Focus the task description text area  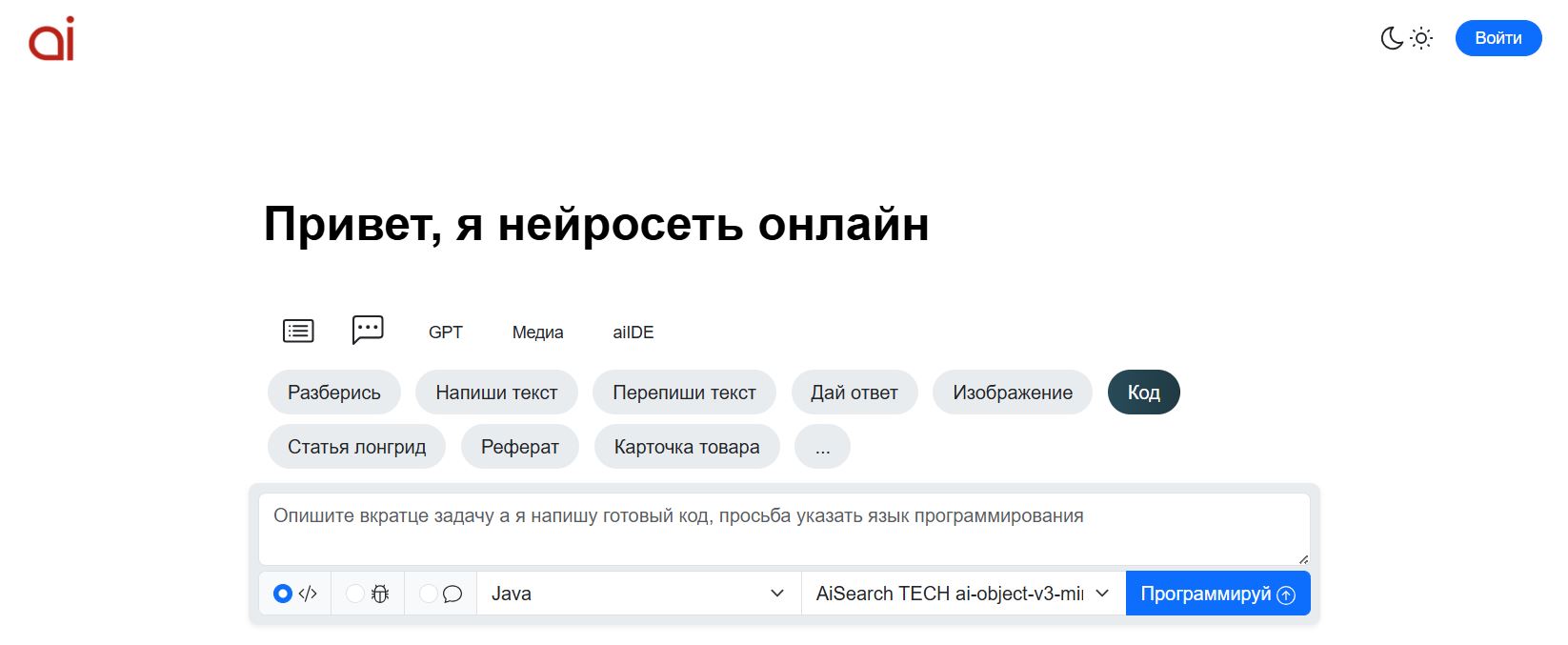(x=784, y=529)
